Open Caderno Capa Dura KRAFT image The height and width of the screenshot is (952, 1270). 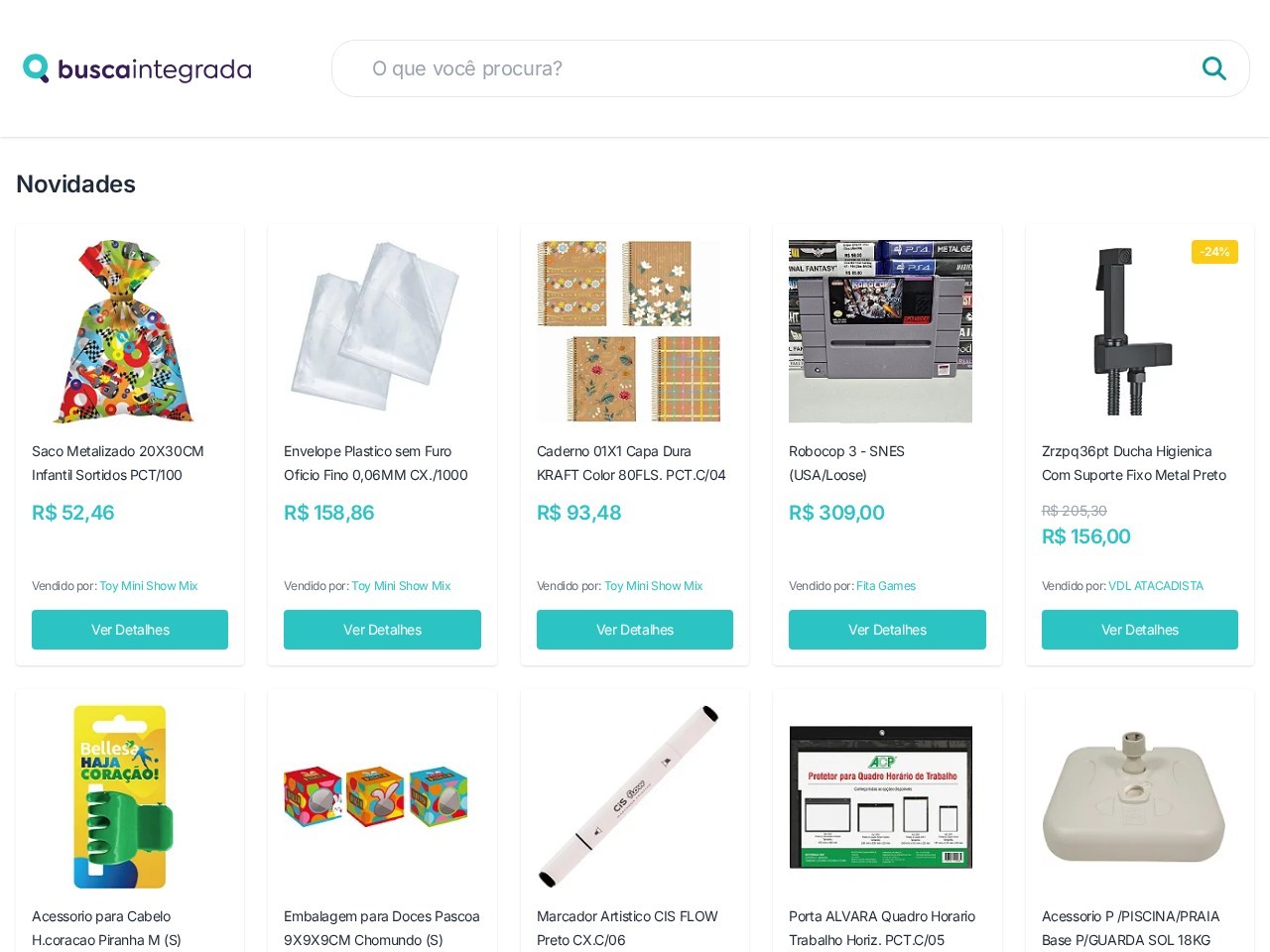[628, 331]
